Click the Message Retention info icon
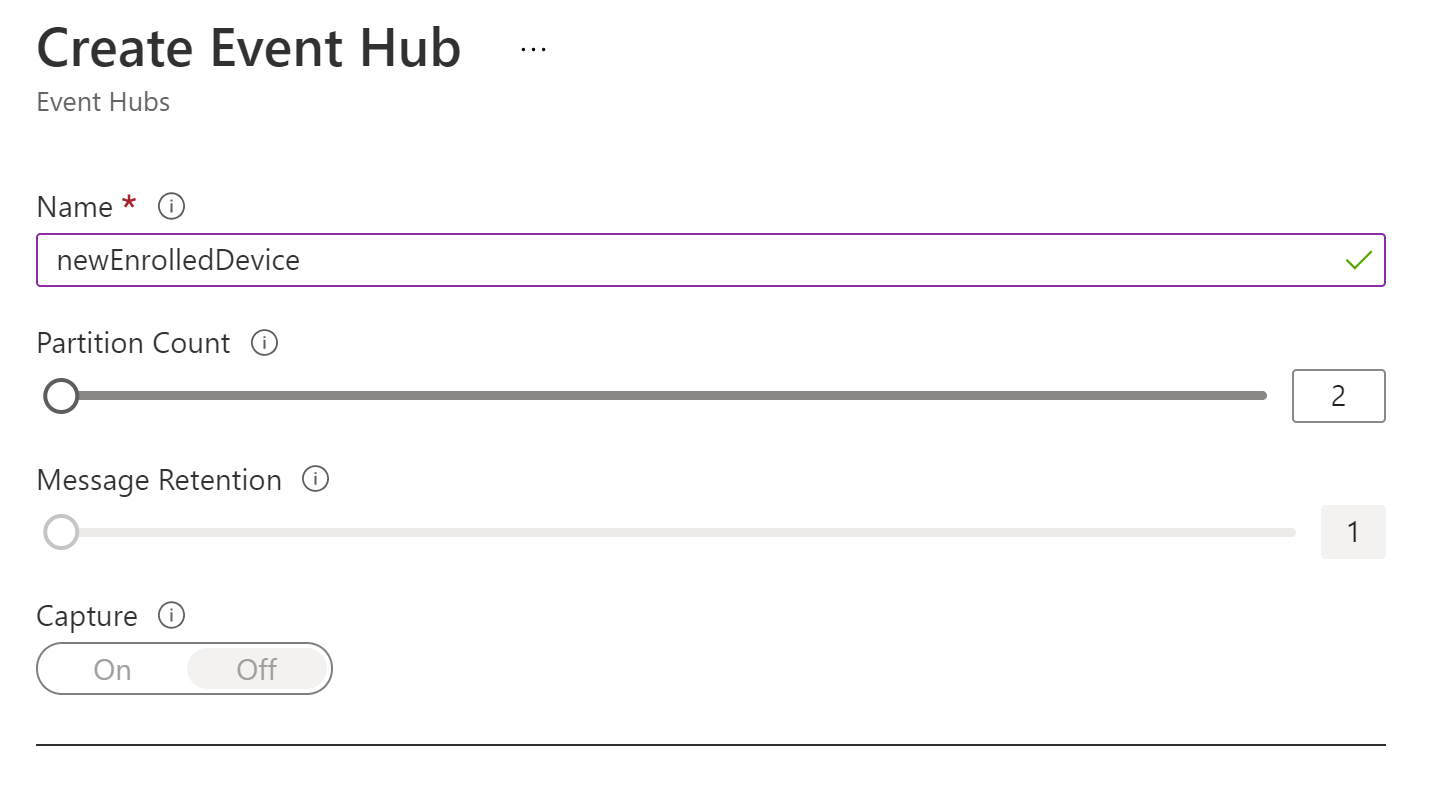The image size is (1445, 803). [315, 481]
